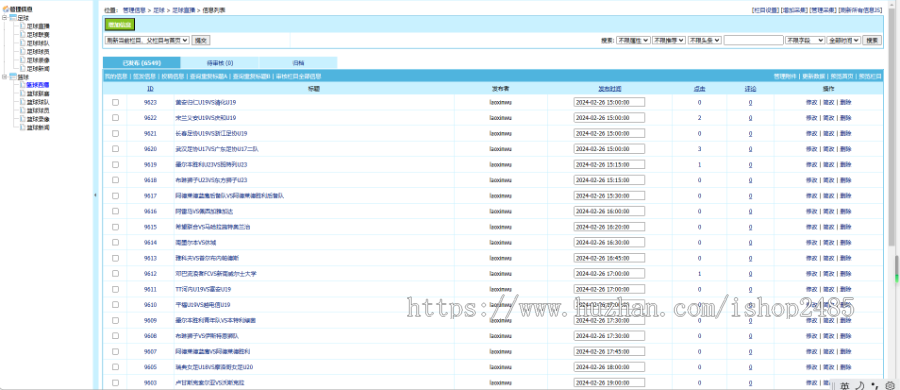Open 签发信息 in the sub-menu bar
Screen dimensions: 900x390
pos(144,76)
